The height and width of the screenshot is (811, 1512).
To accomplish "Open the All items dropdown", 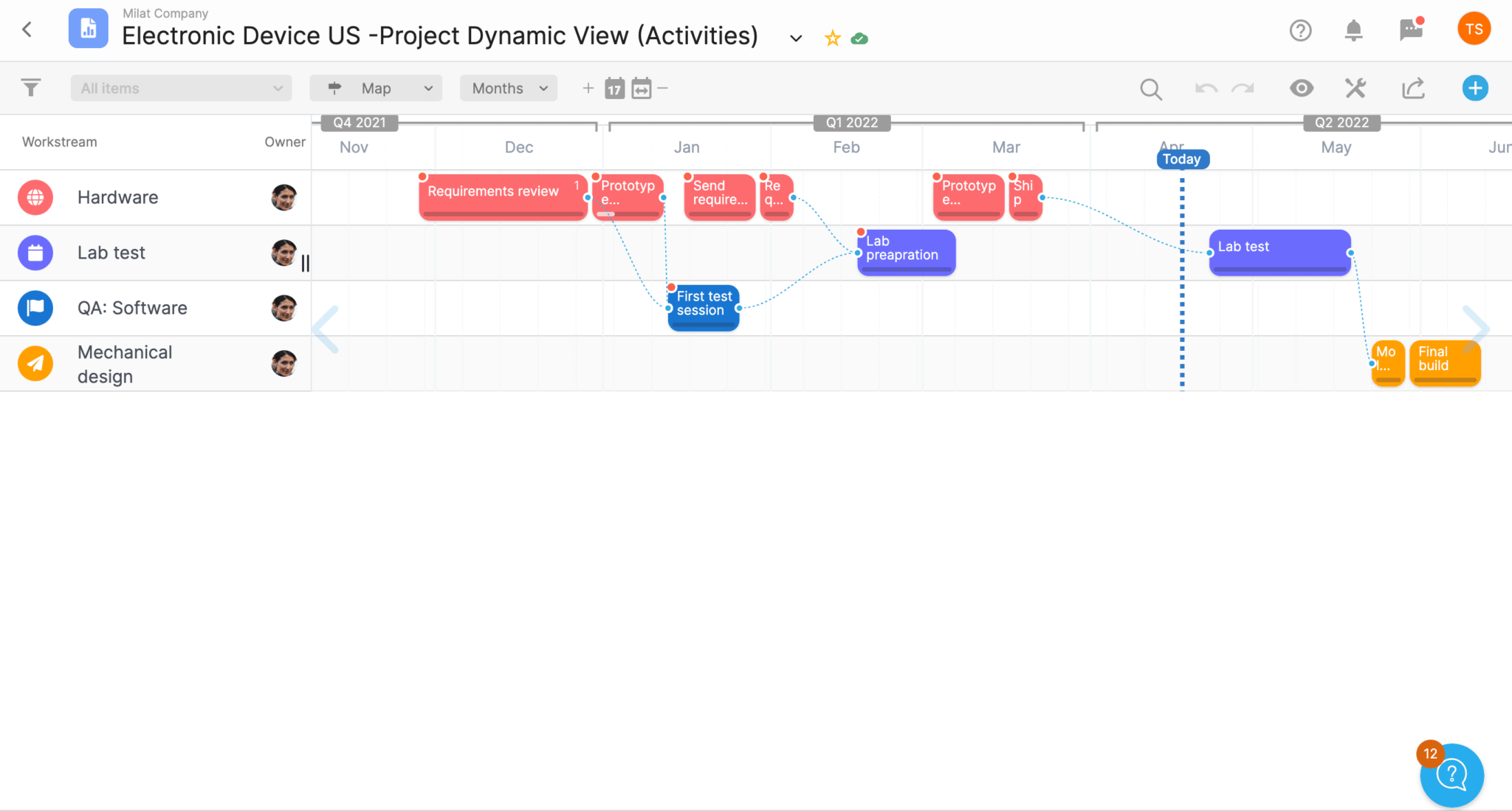I will tap(180, 88).
